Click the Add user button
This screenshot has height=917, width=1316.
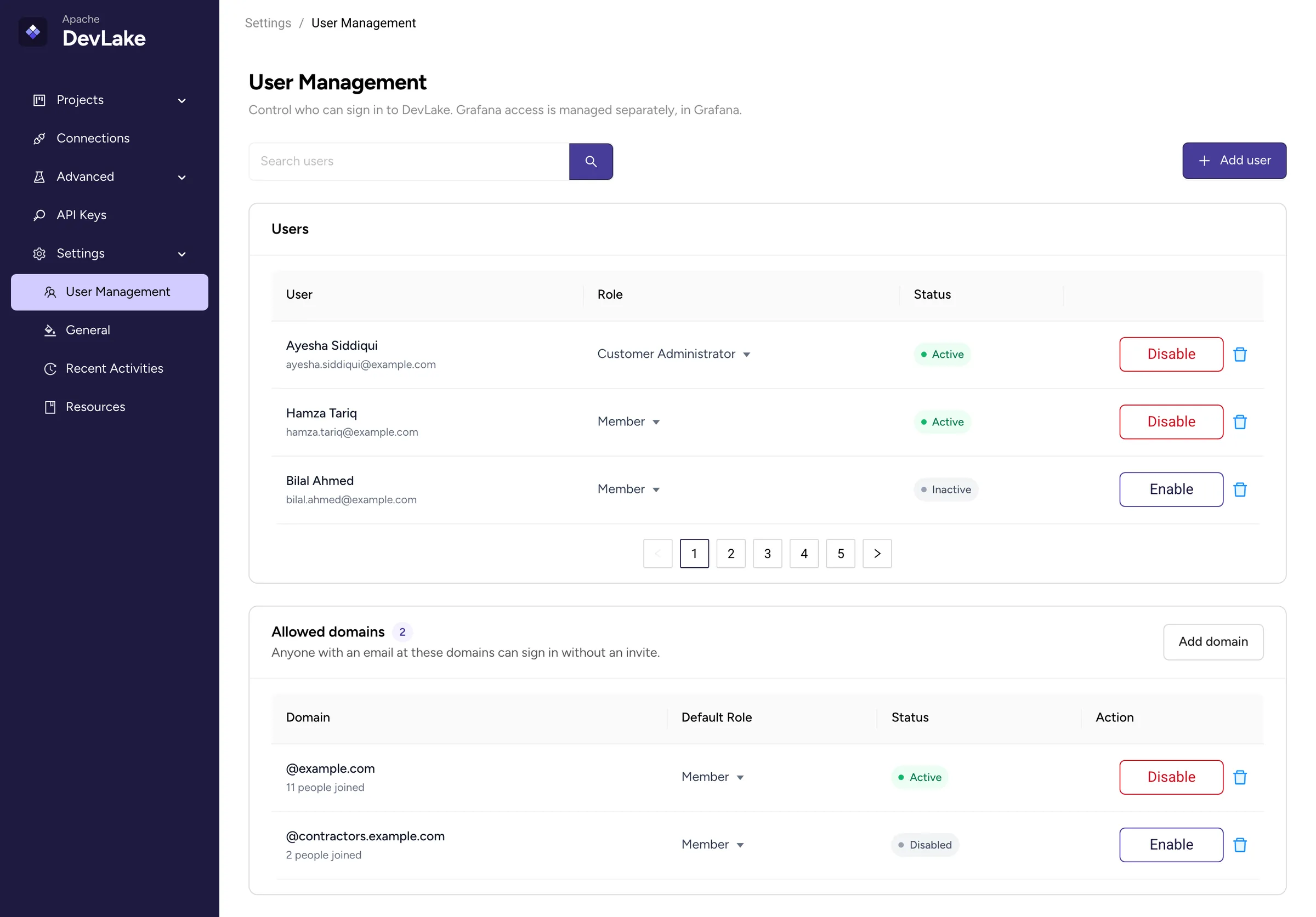point(1234,161)
